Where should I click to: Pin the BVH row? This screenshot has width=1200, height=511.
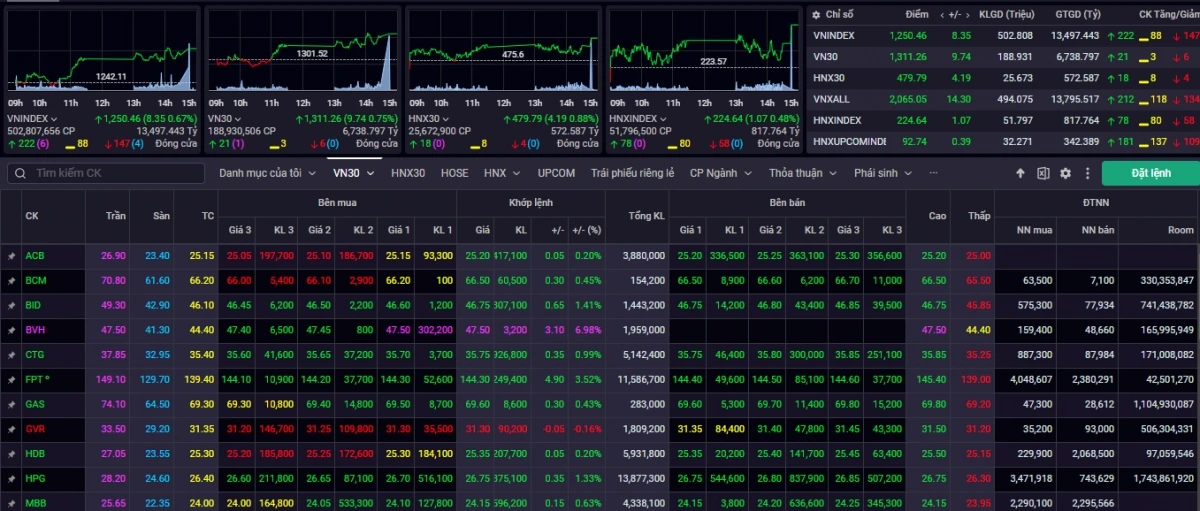point(11,330)
